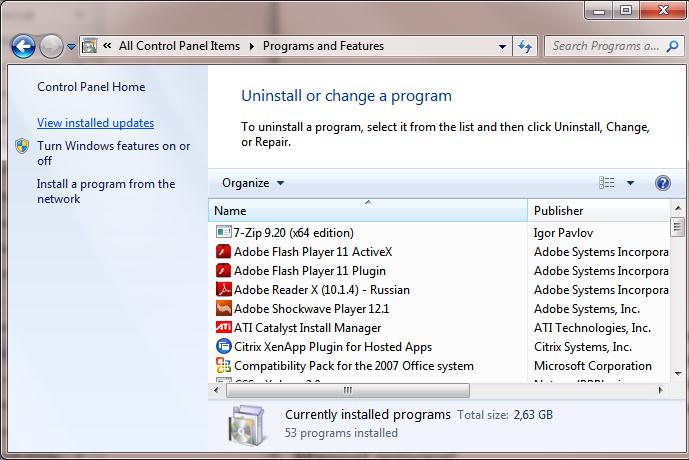Click the Citrix XenApp icon
The width and height of the screenshot is (689, 460).
pos(223,346)
